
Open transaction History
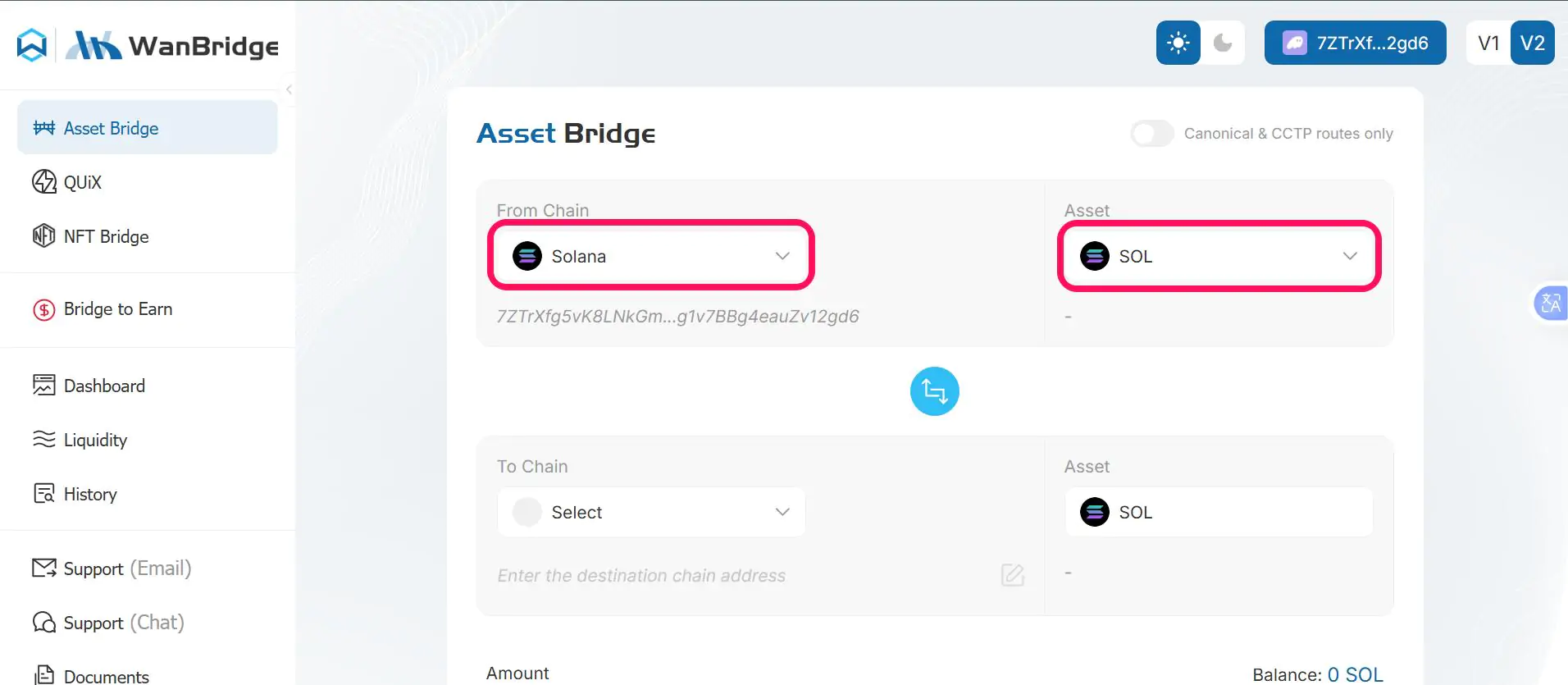click(89, 493)
